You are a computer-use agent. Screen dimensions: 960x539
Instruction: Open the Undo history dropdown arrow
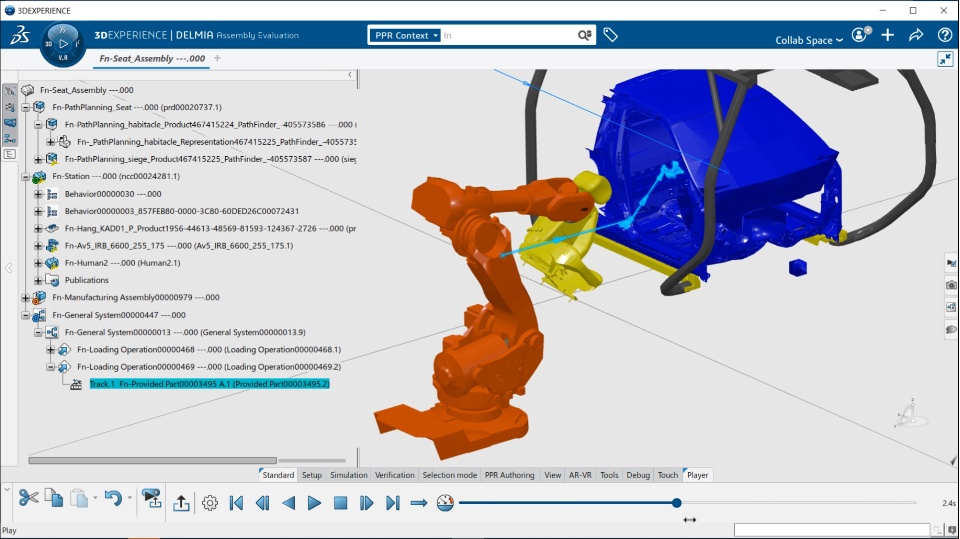coord(129,498)
